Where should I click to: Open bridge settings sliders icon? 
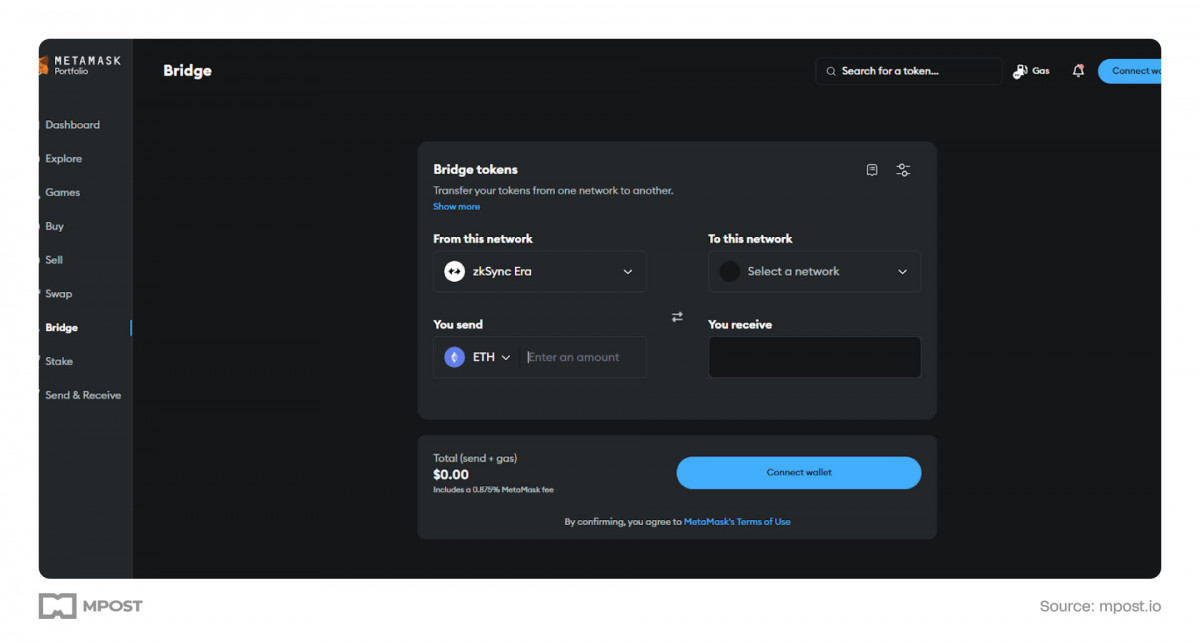[x=903, y=170]
